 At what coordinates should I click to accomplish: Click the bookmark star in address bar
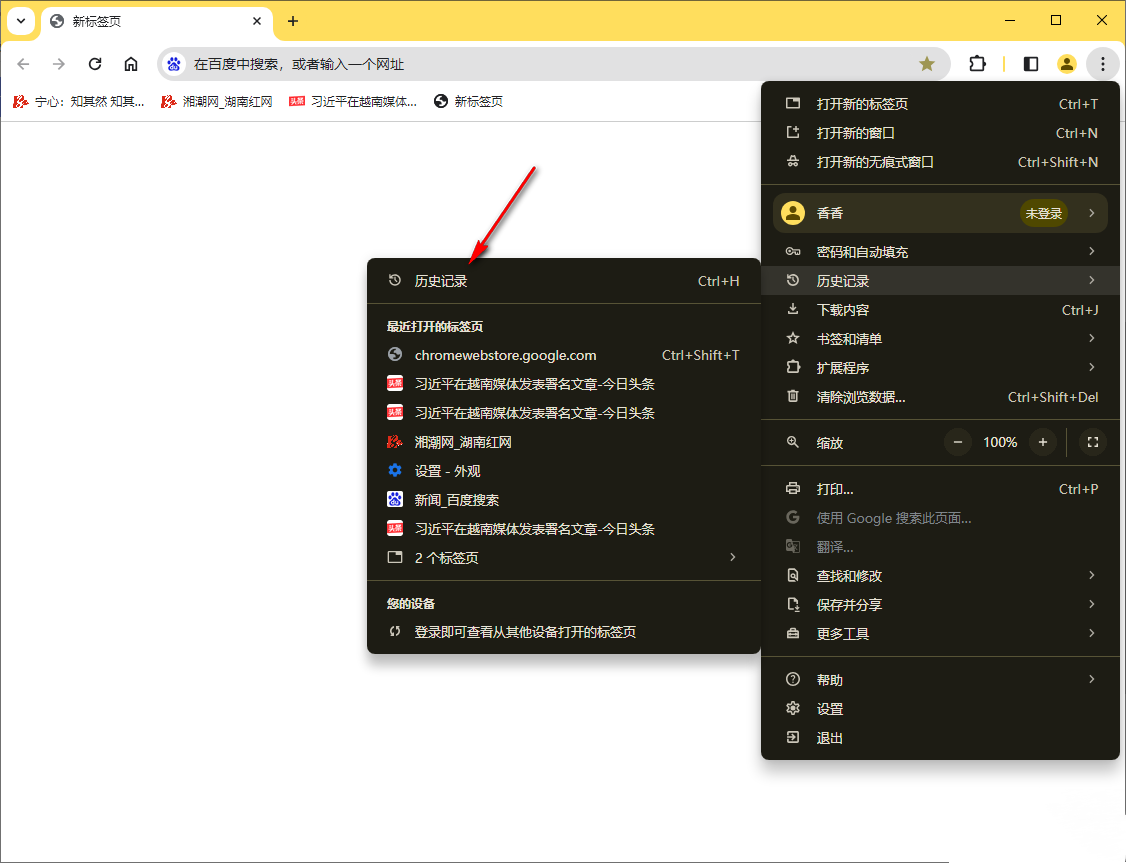point(926,64)
